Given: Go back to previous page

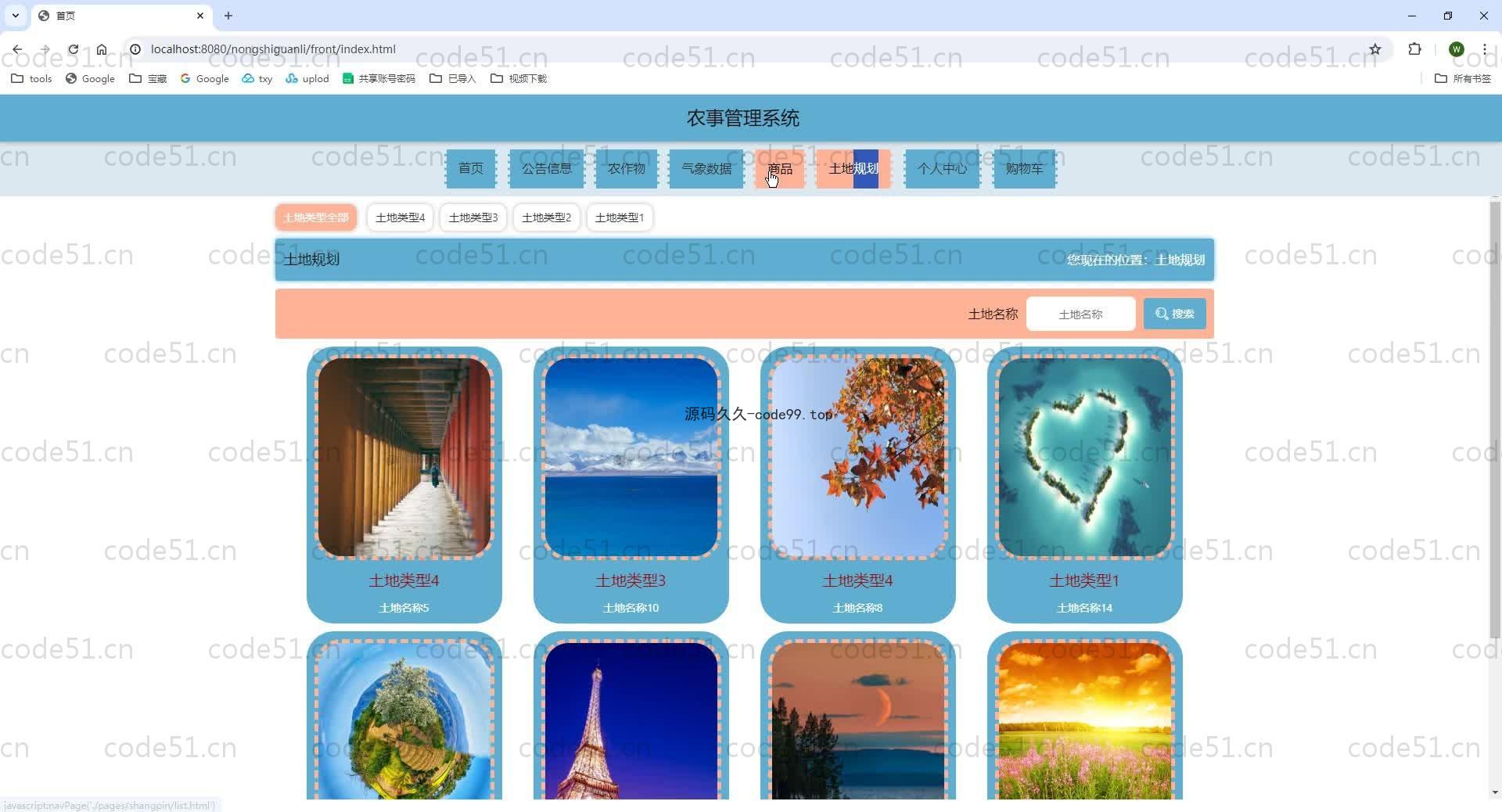Looking at the screenshot, I should pos(17,49).
